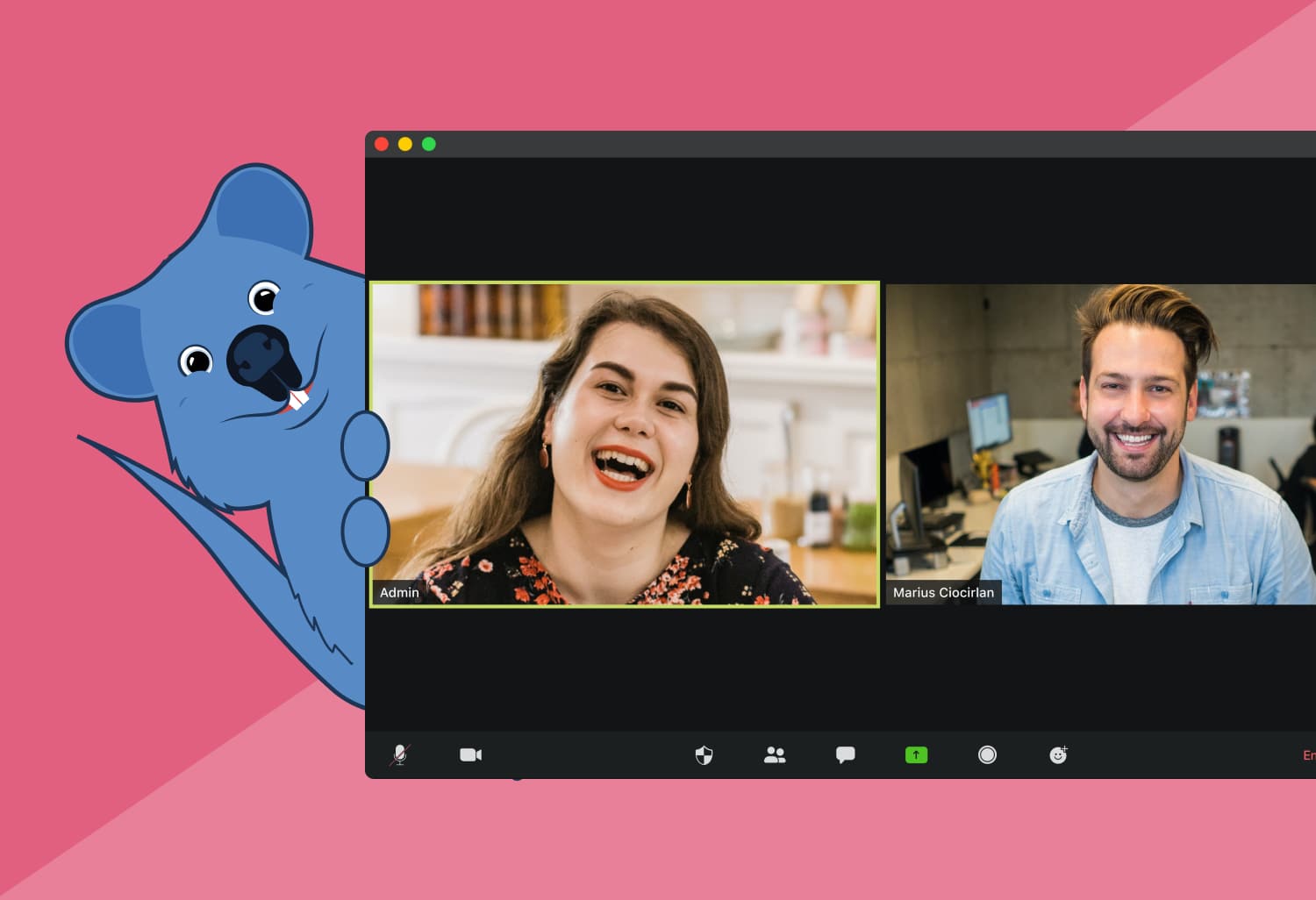Image resolution: width=1316 pixels, height=900 pixels.
Task: Click the Marius Ciocirlan name label
Action: tap(943, 593)
